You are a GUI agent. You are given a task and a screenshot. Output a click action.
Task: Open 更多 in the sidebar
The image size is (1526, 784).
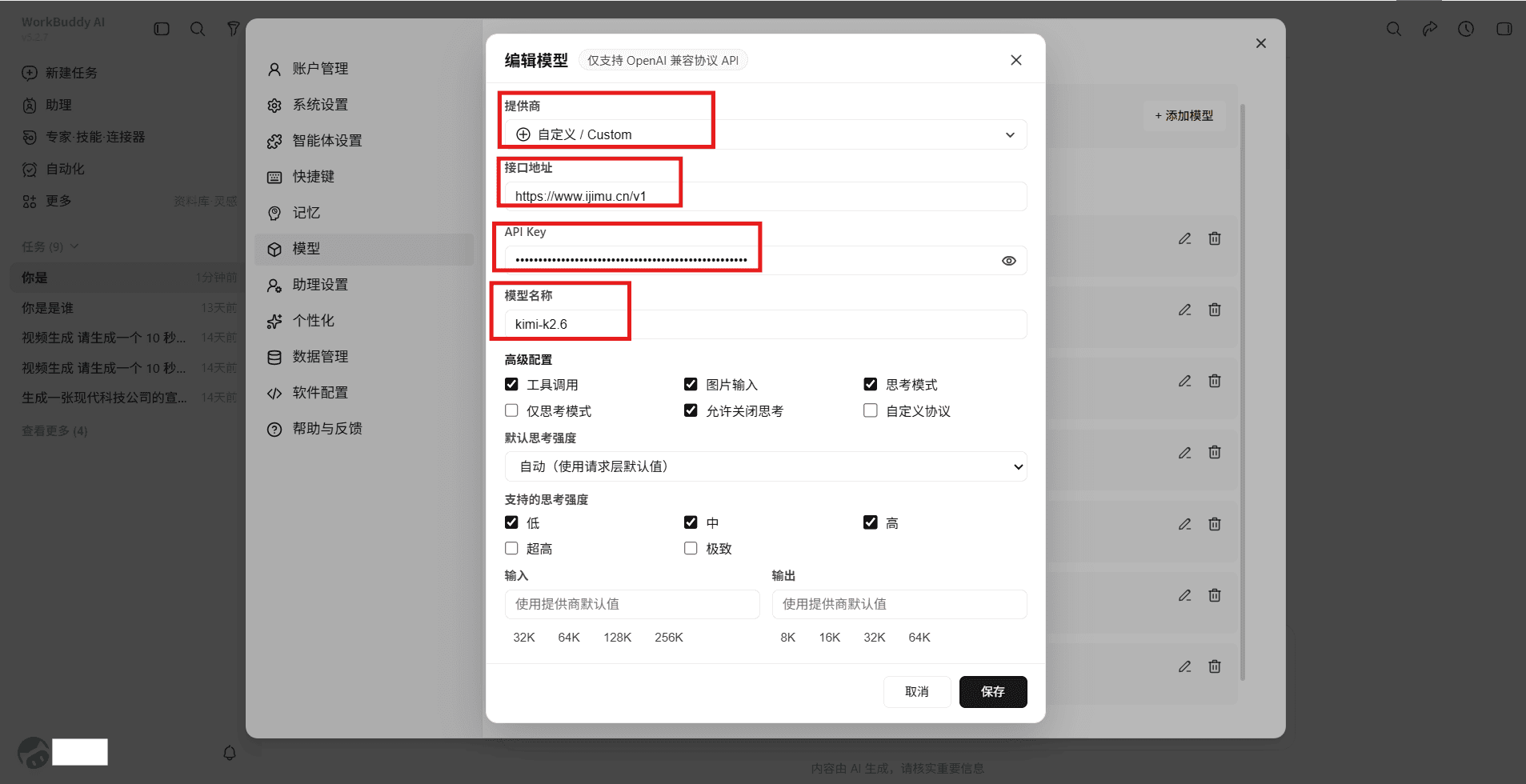click(47, 201)
